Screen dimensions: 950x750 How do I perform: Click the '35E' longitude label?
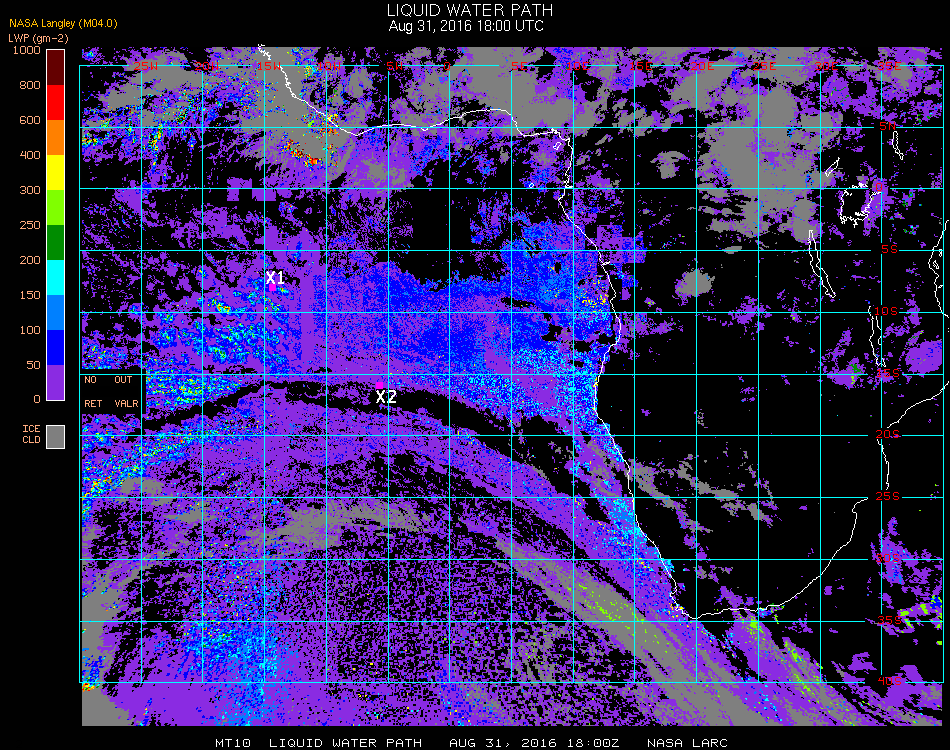(889, 66)
